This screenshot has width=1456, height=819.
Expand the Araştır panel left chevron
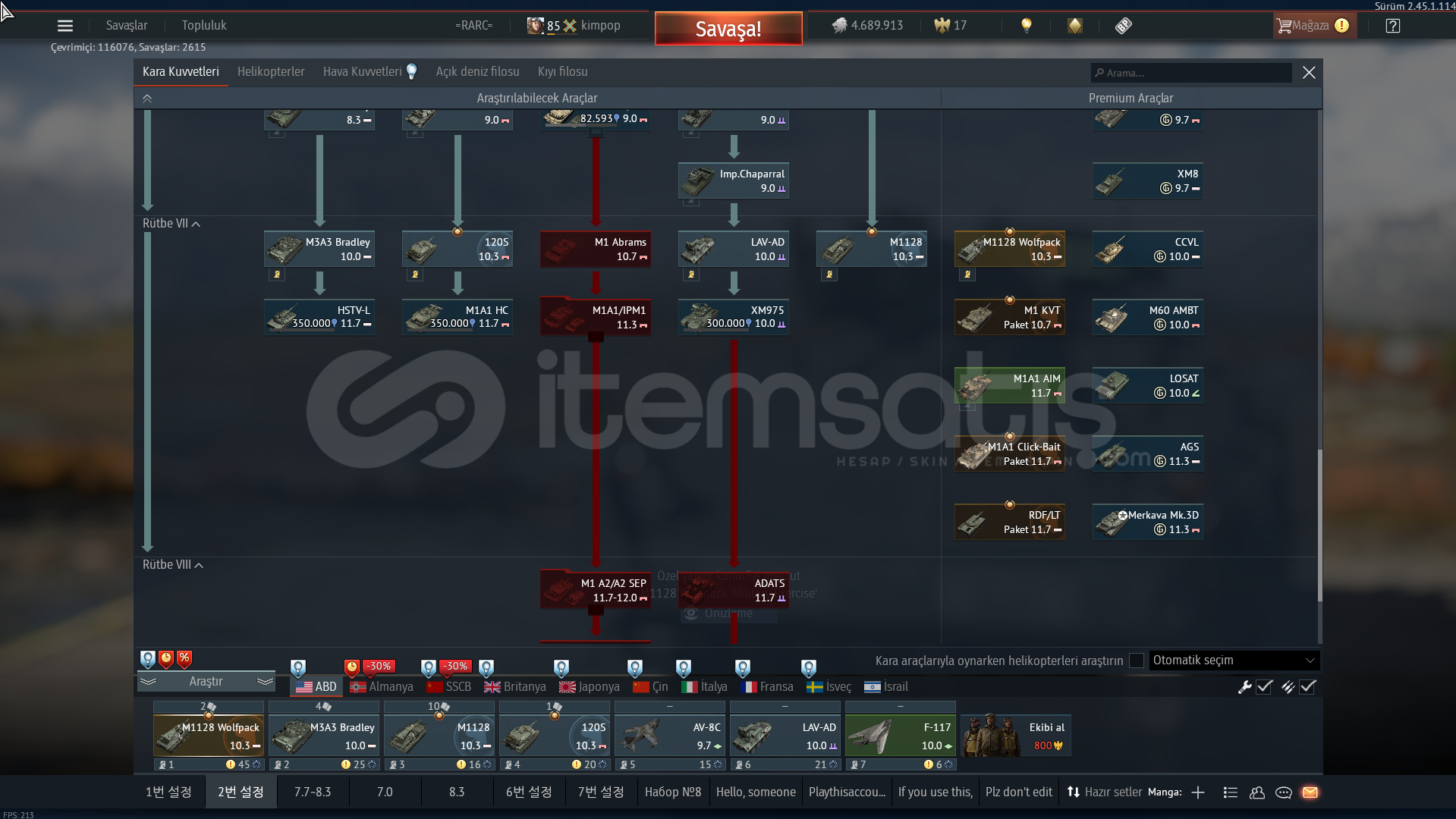click(x=148, y=681)
